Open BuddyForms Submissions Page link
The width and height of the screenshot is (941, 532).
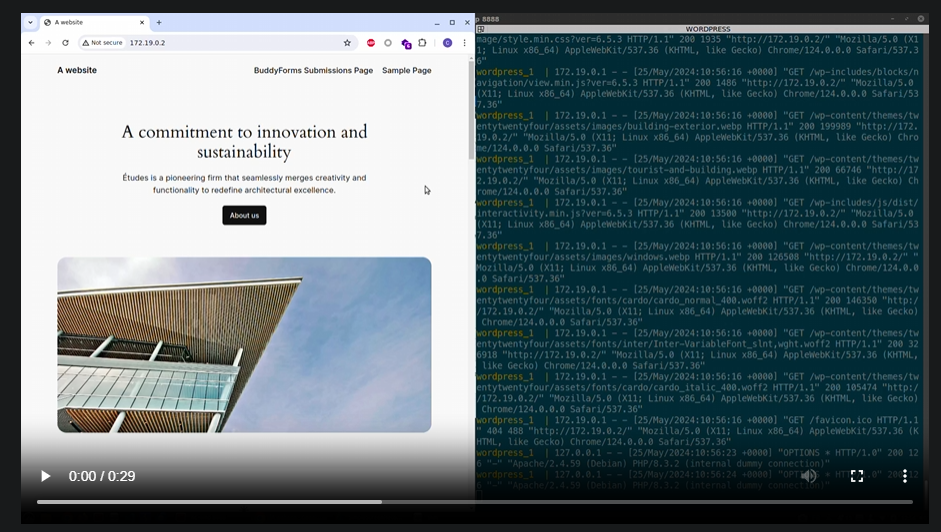pos(313,71)
